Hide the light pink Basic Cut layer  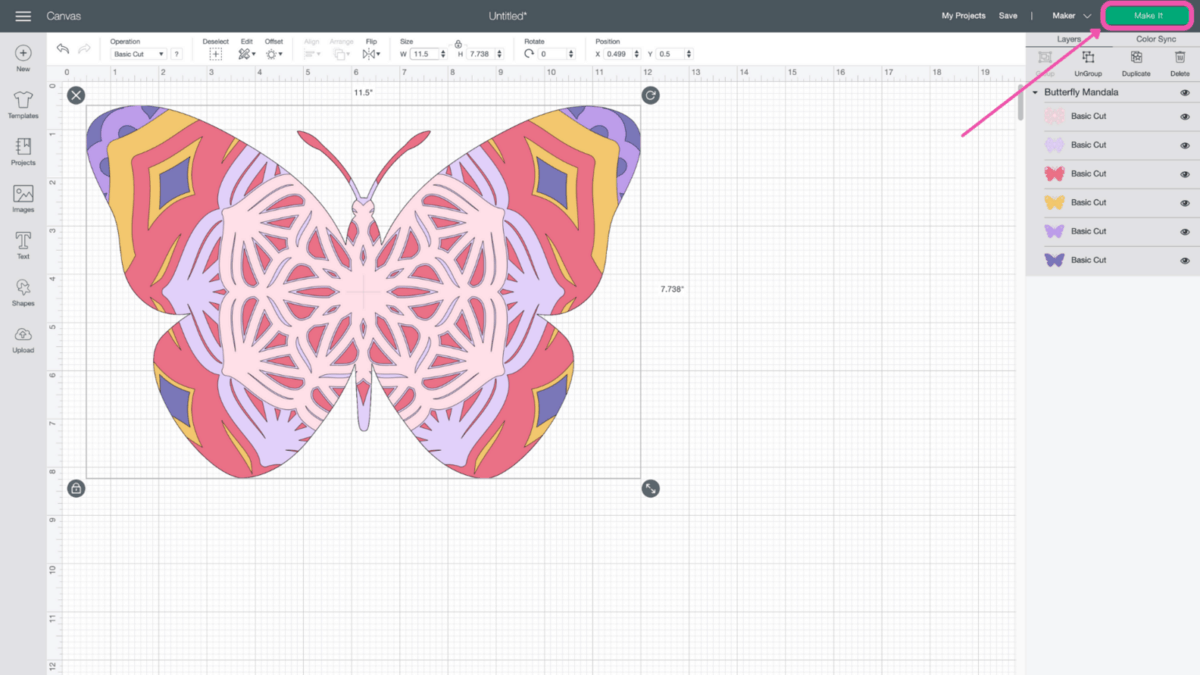click(1185, 116)
